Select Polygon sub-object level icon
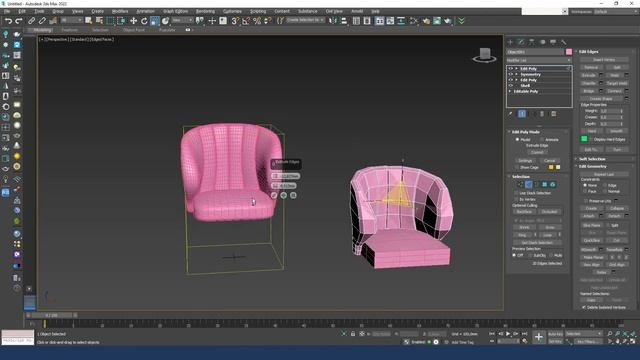This screenshot has height=360, width=640. tap(544, 184)
